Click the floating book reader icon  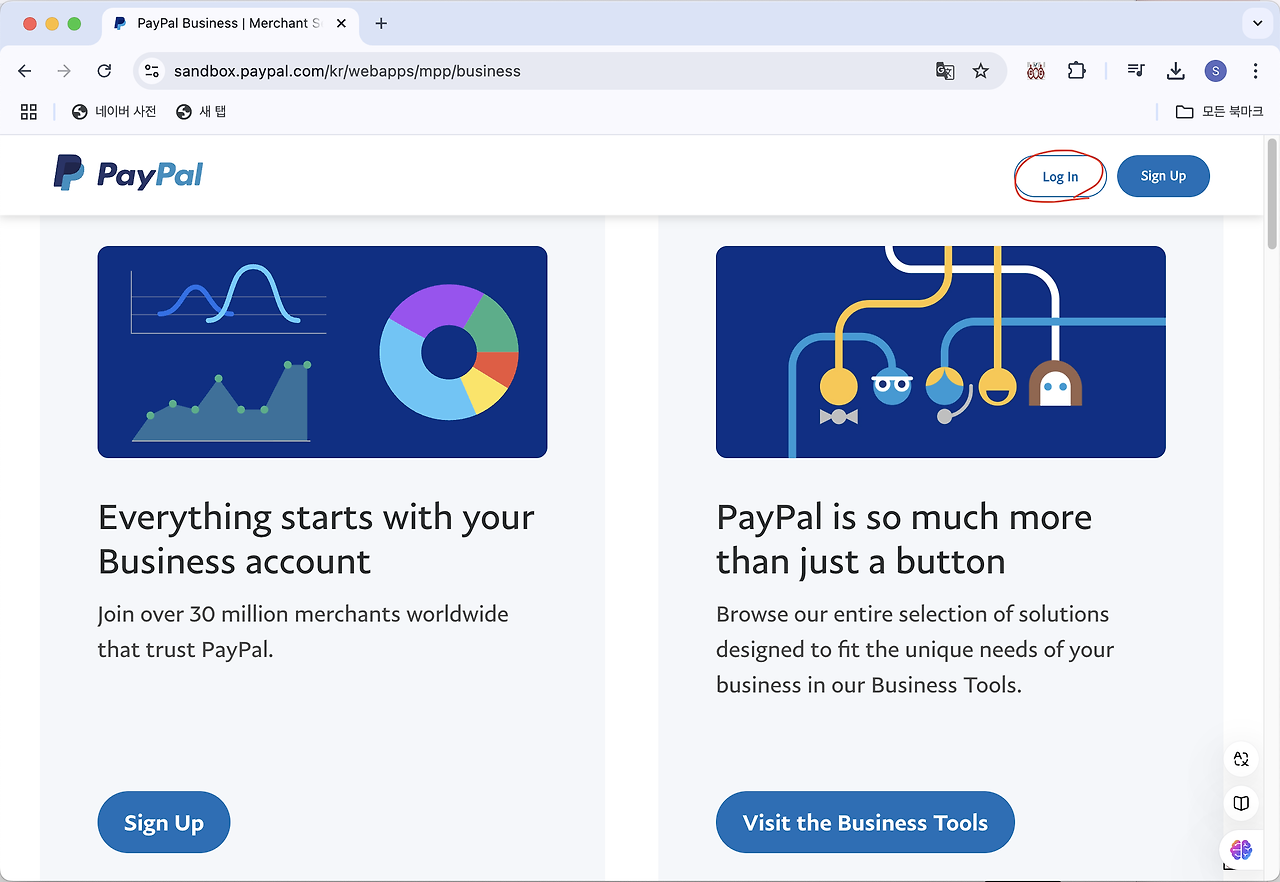(1241, 803)
